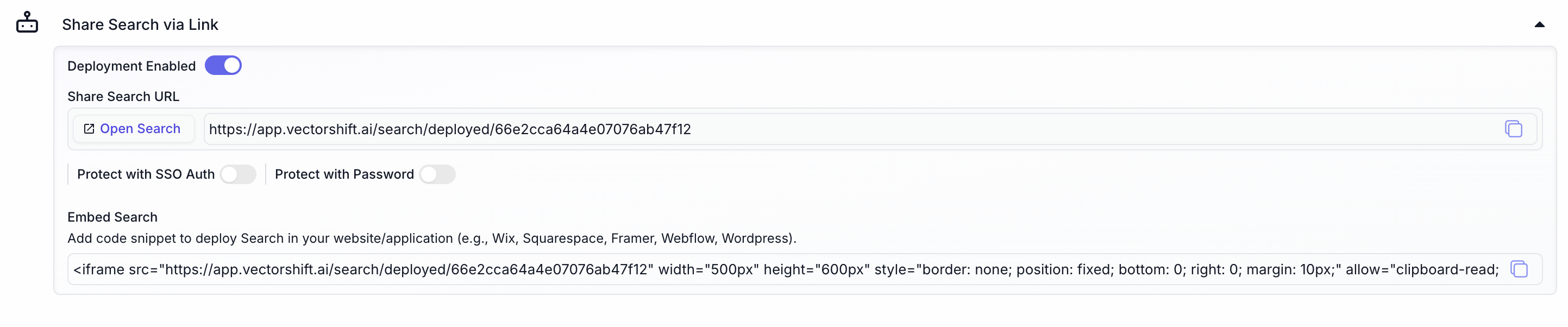Click the Protect with Password label

[344, 175]
